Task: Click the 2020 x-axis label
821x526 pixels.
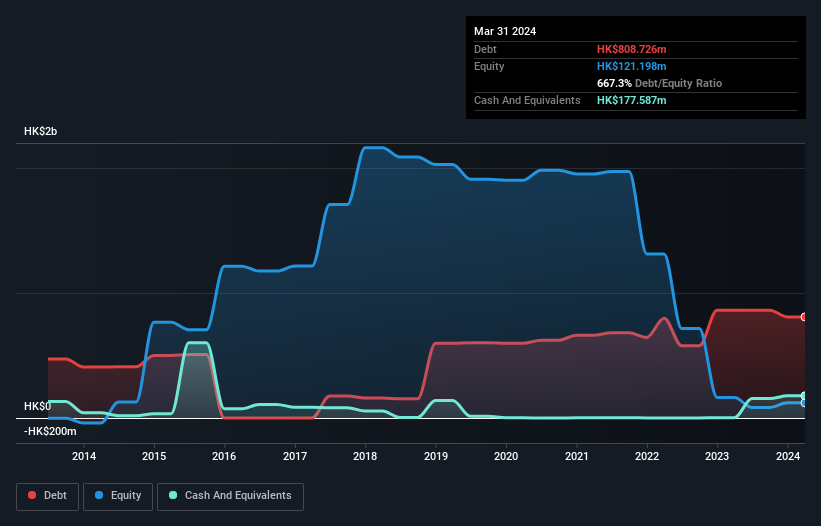Action: tap(506, 456)
